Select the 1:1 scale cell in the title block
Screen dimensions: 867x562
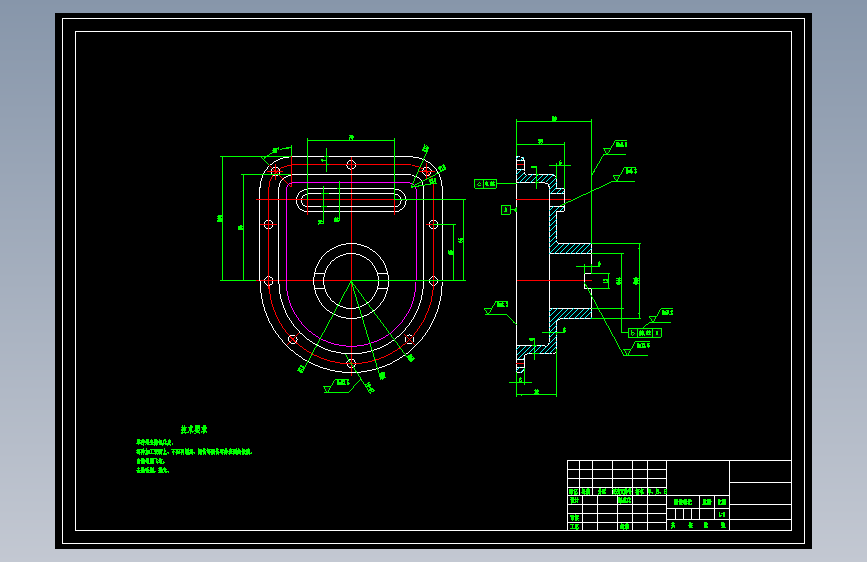pyautogui.click(x=722, y=514)
